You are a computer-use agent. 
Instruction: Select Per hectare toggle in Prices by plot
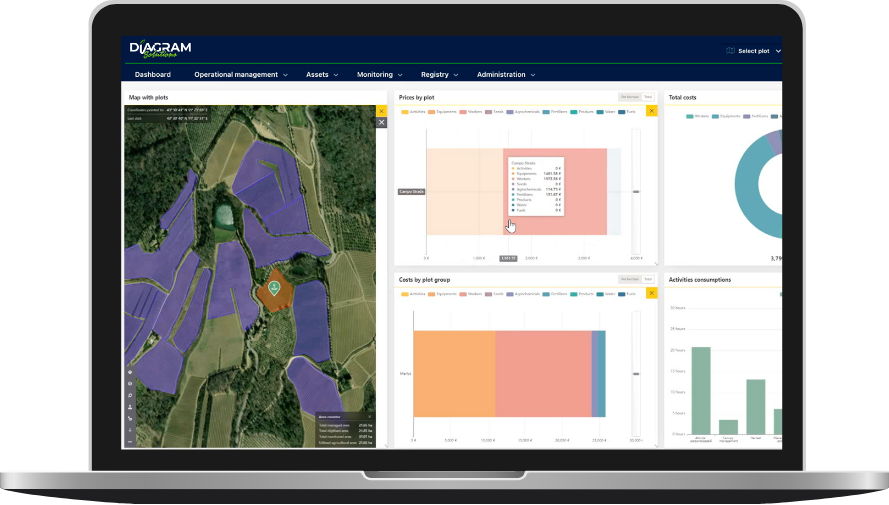point(630,97)
